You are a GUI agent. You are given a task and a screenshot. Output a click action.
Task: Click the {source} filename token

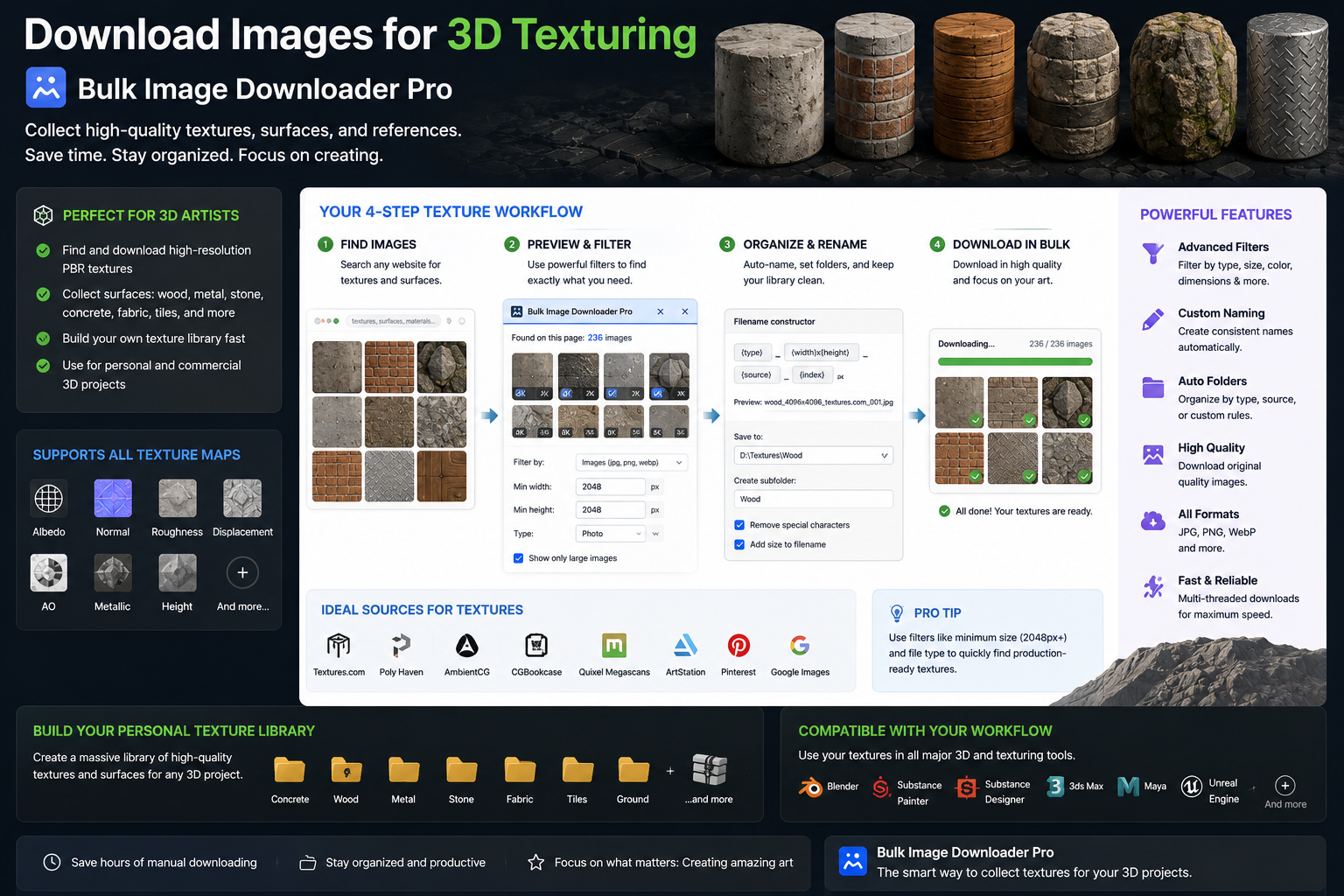[x=757, y=374]
